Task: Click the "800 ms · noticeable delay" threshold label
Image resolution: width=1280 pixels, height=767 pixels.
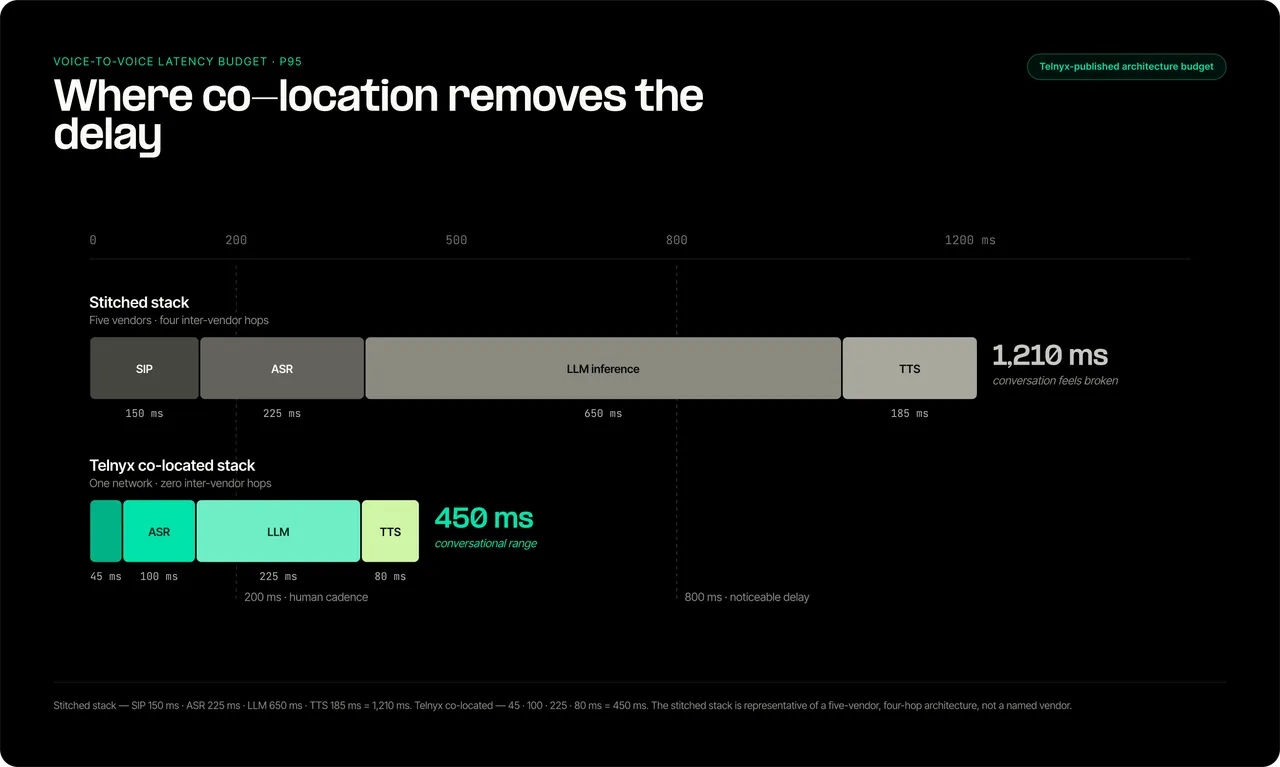Action: click(x=747, y=597)
